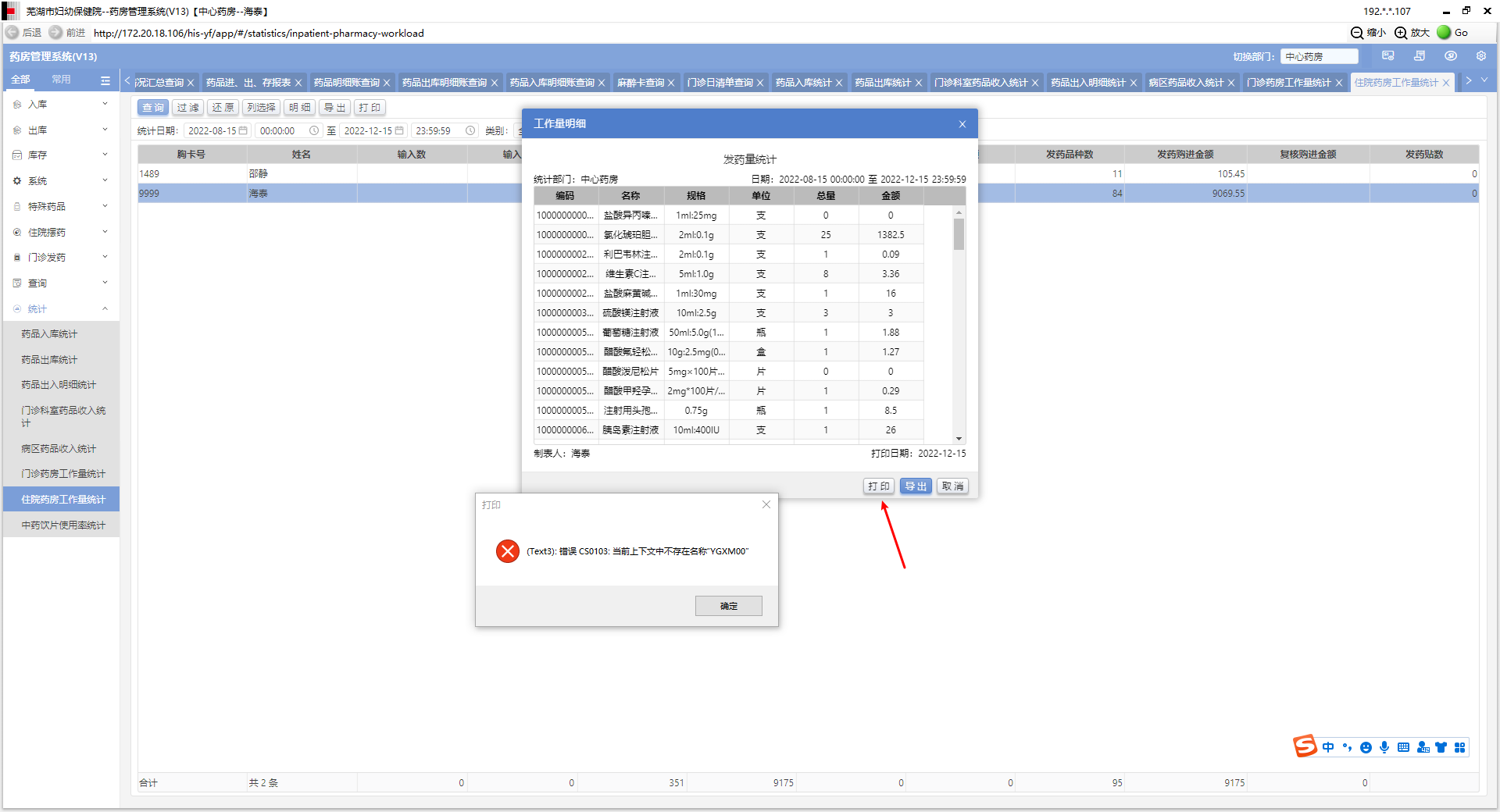Image resolution: width=1500 pixels, height=812 pixels.
Task: Click the 过滤 toolbar button
Action: [x=187, y=108]
